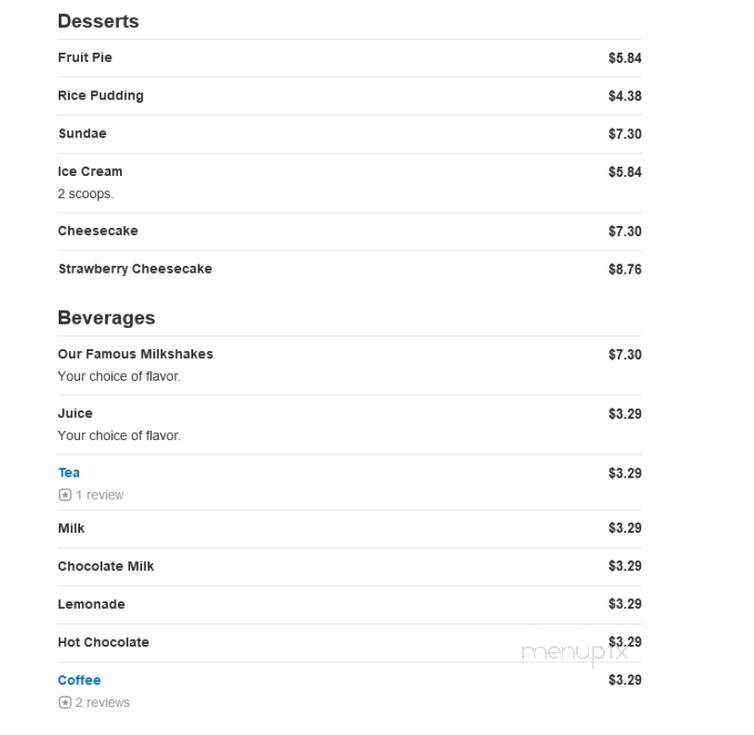Click the menupix watermark logo
Viewport: 754px width, 735px height.
tap(575, 653)
